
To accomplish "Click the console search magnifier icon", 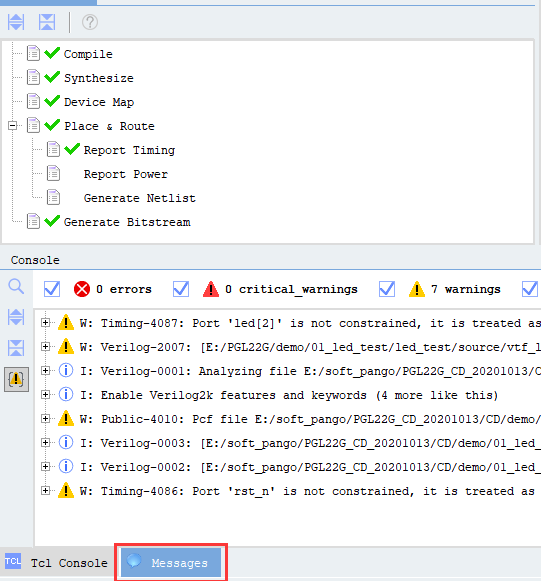I will pos(16,287).
